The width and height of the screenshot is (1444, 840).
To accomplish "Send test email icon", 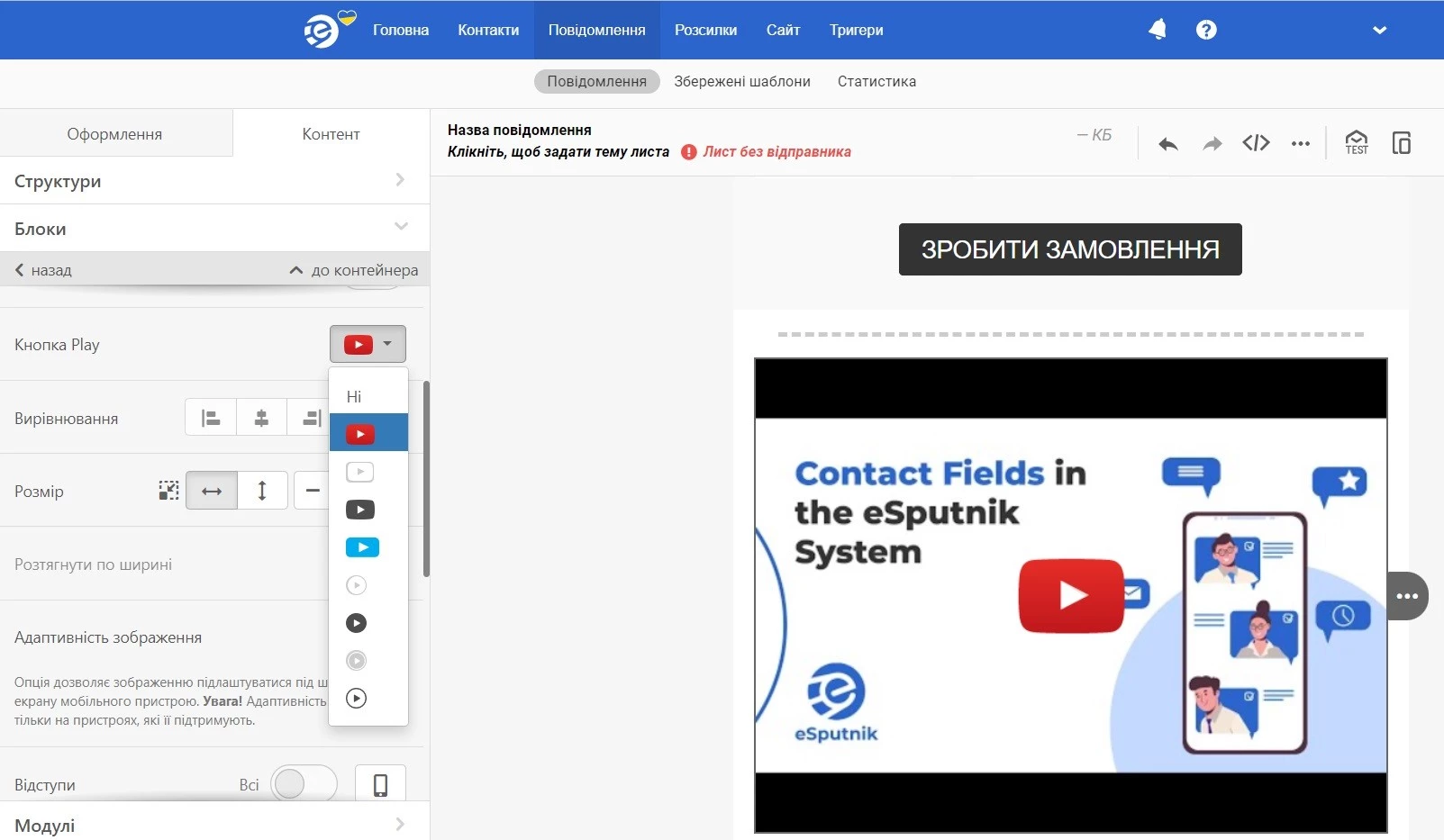I will [1357, 142].
